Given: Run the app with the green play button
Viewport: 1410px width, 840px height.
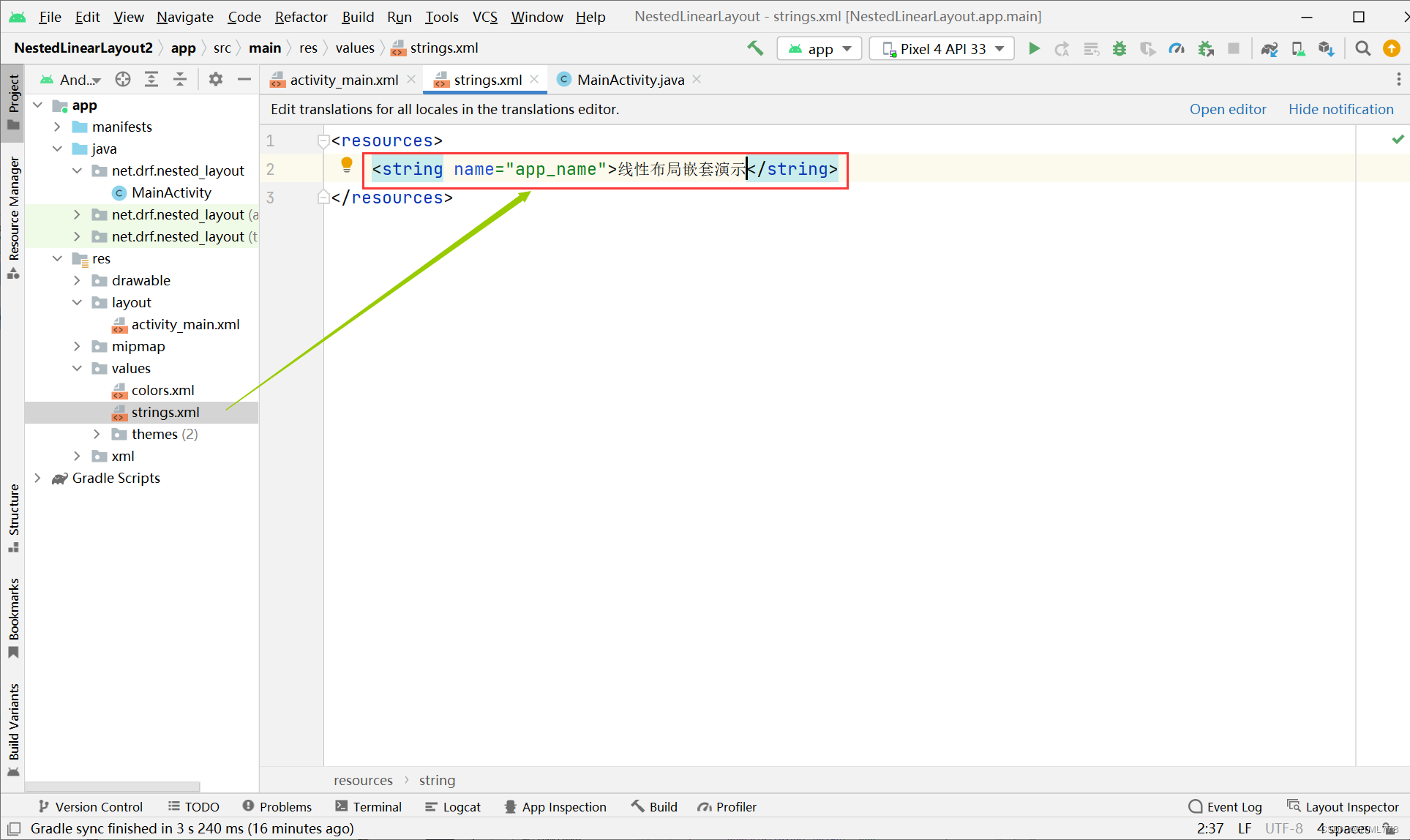Looking at the screenshot, I should click(x=1034, y=48).
